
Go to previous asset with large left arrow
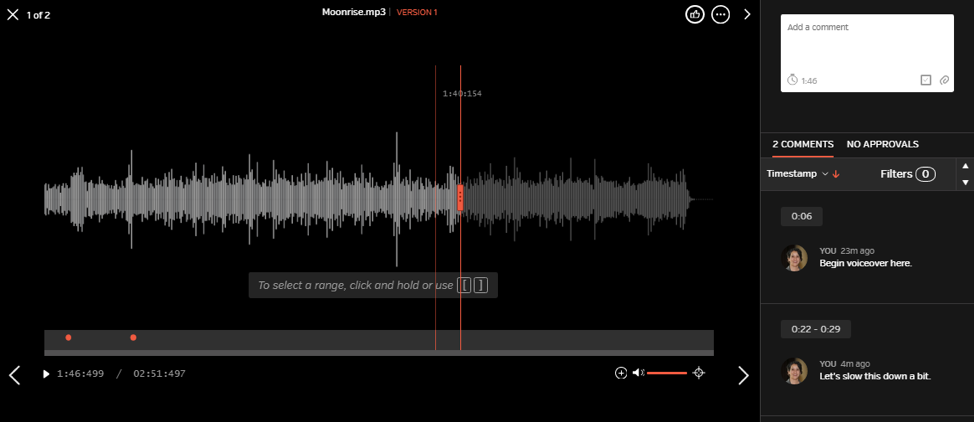pyautogui.click(x=14, y=375)
